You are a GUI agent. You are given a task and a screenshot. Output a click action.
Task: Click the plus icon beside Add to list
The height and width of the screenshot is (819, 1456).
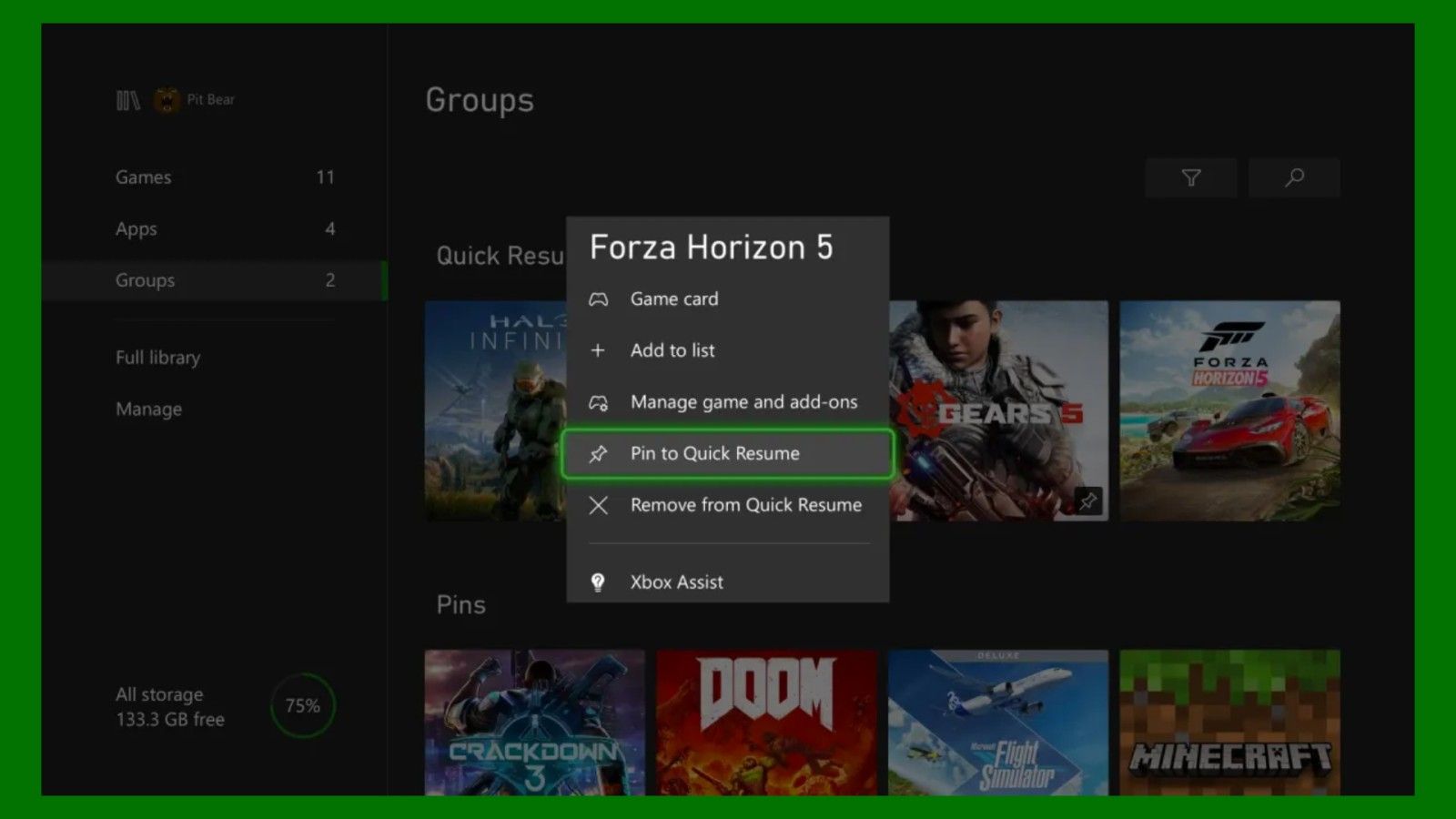598,350
